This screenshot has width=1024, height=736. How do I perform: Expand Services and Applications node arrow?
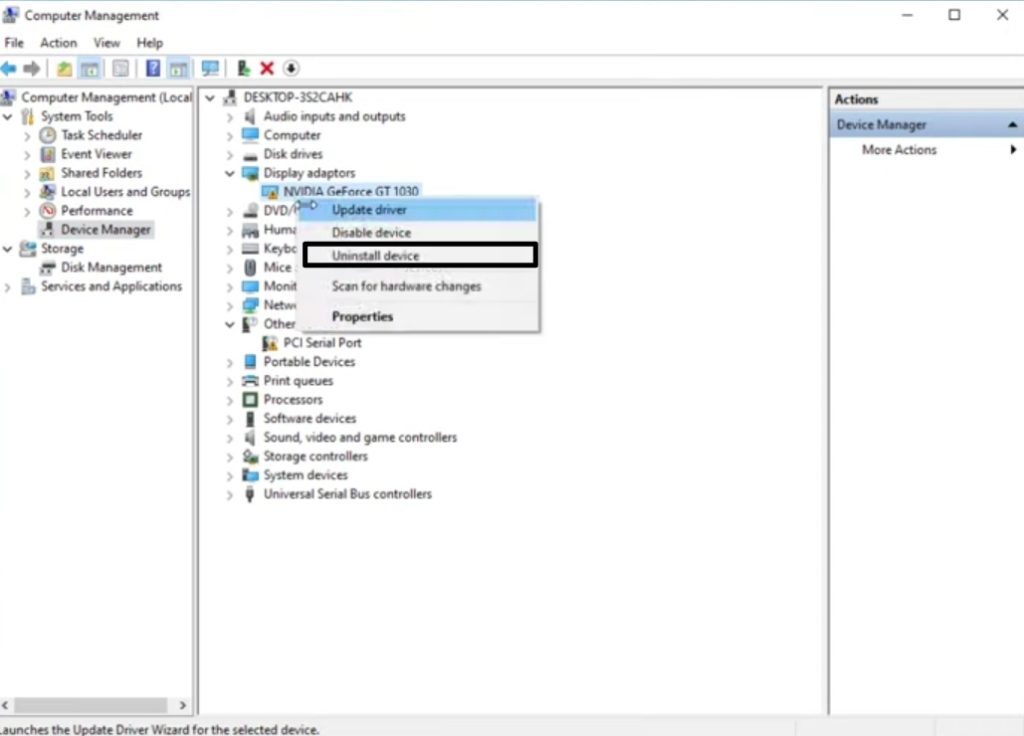tap(8, 287)
